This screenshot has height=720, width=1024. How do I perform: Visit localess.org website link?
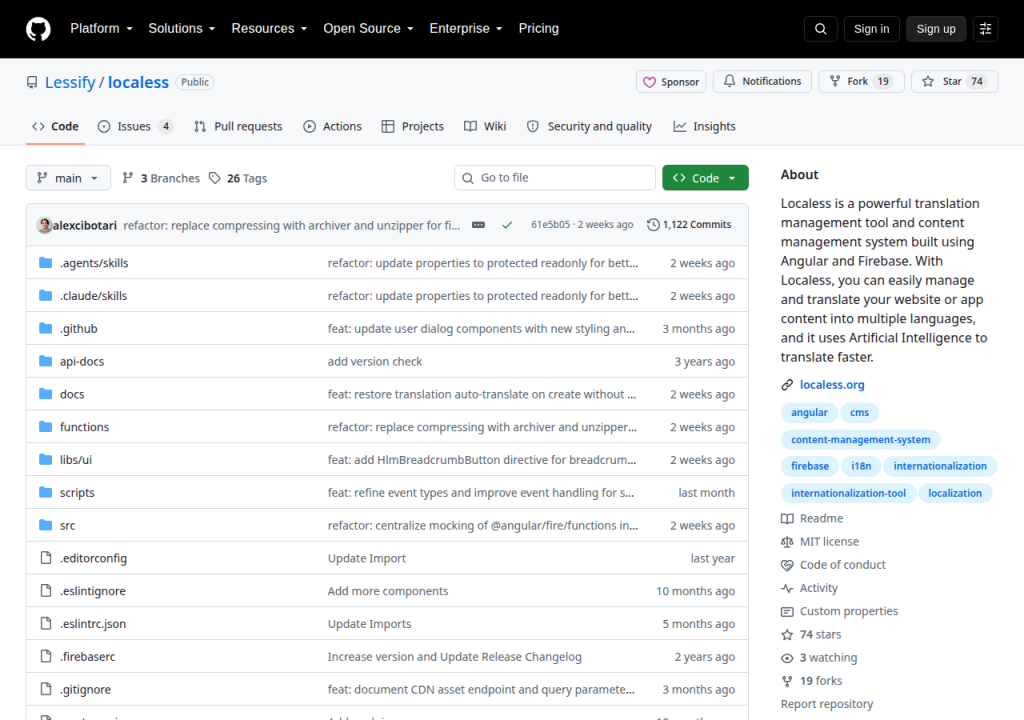click(x=832, y=385)
